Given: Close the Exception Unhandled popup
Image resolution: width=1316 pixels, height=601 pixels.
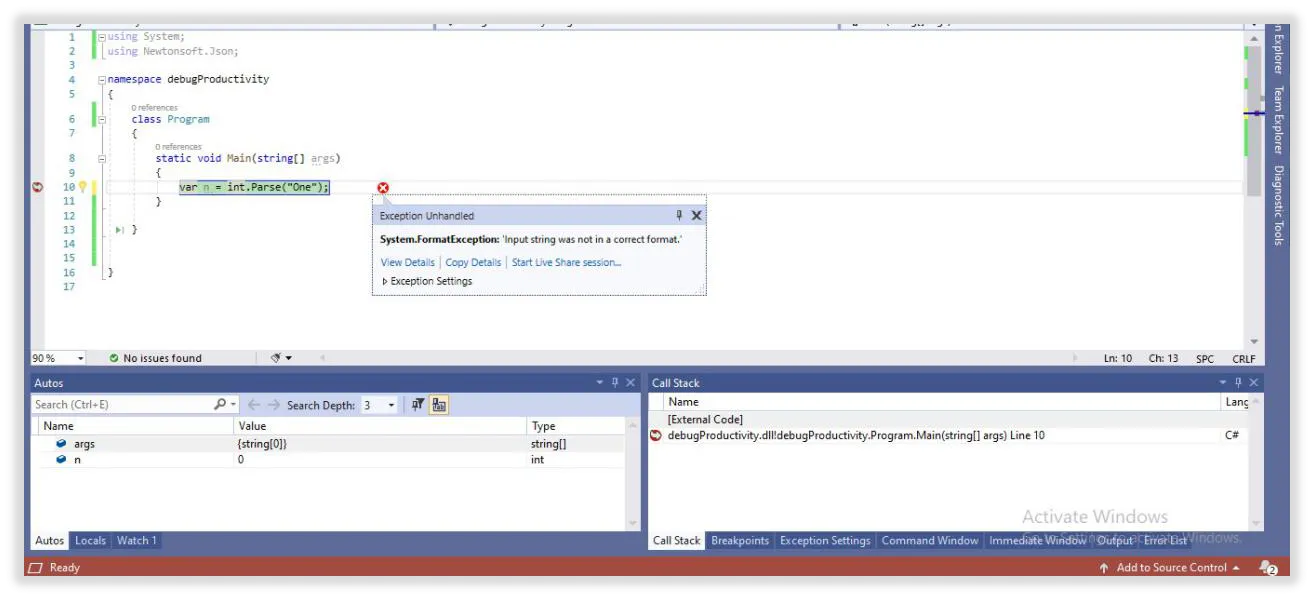Looking at the screenshot, I should (697, 215).
